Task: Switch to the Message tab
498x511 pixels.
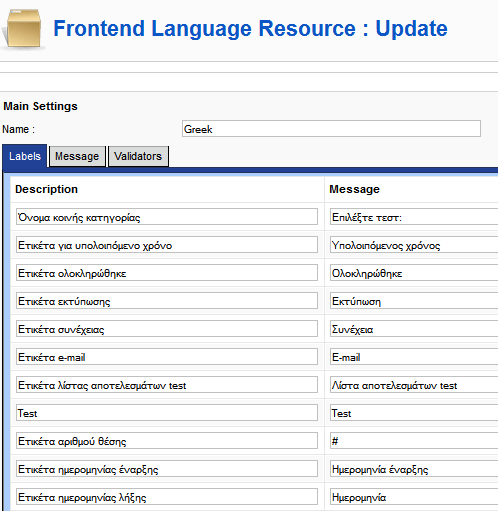Action: [77, 156]
